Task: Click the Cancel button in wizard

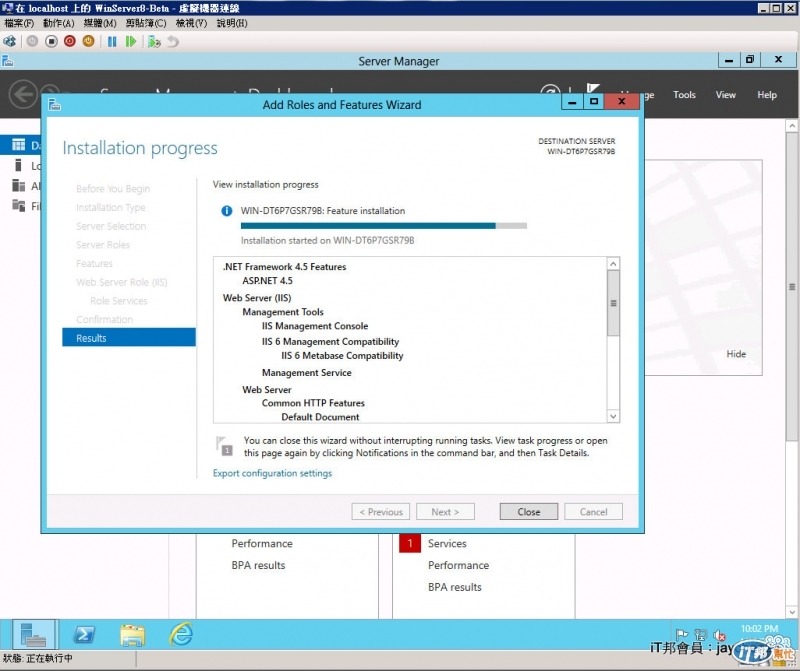Action: point(593,512)
